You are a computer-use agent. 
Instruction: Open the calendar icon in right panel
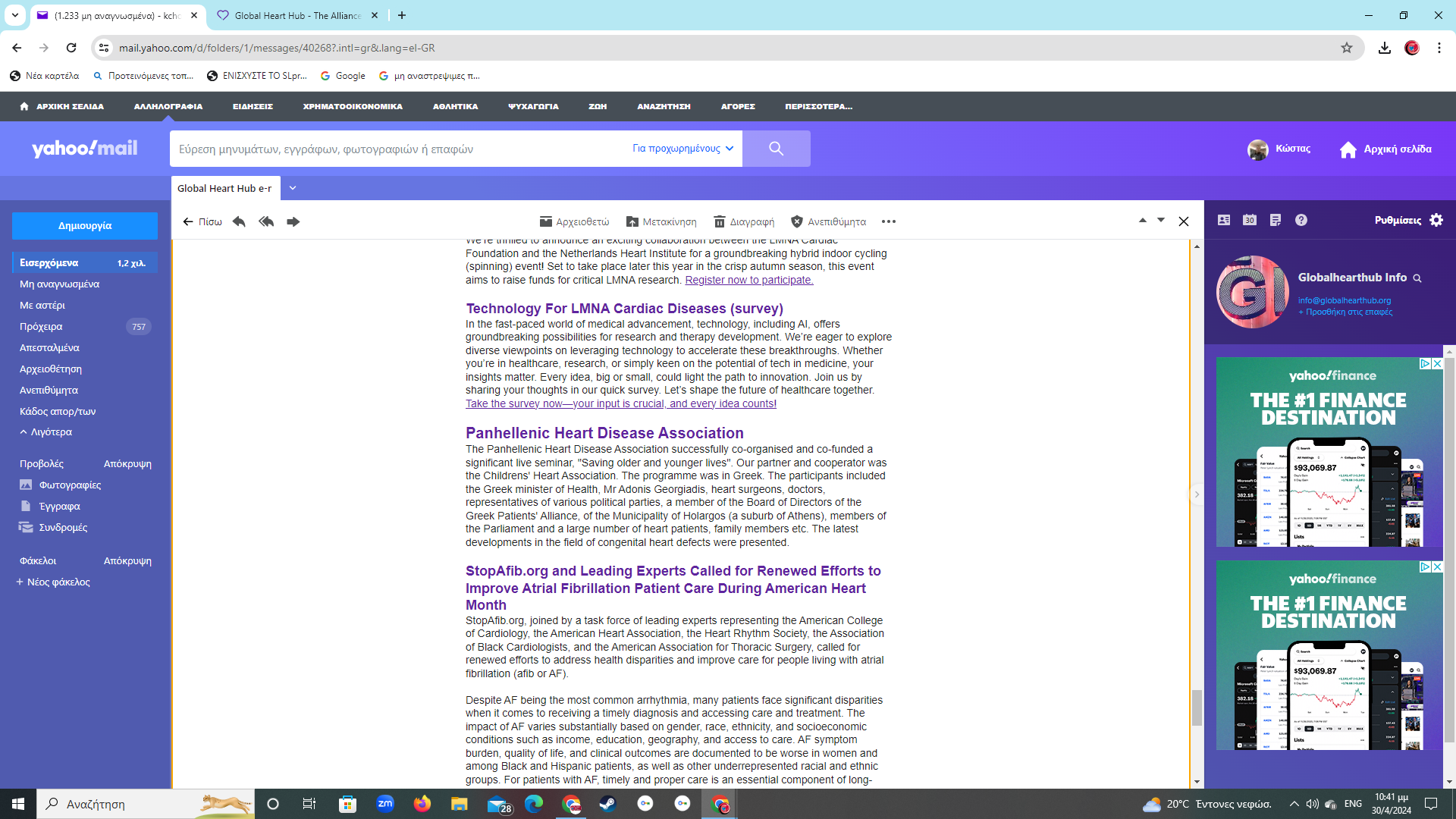tap(1250, 220)
